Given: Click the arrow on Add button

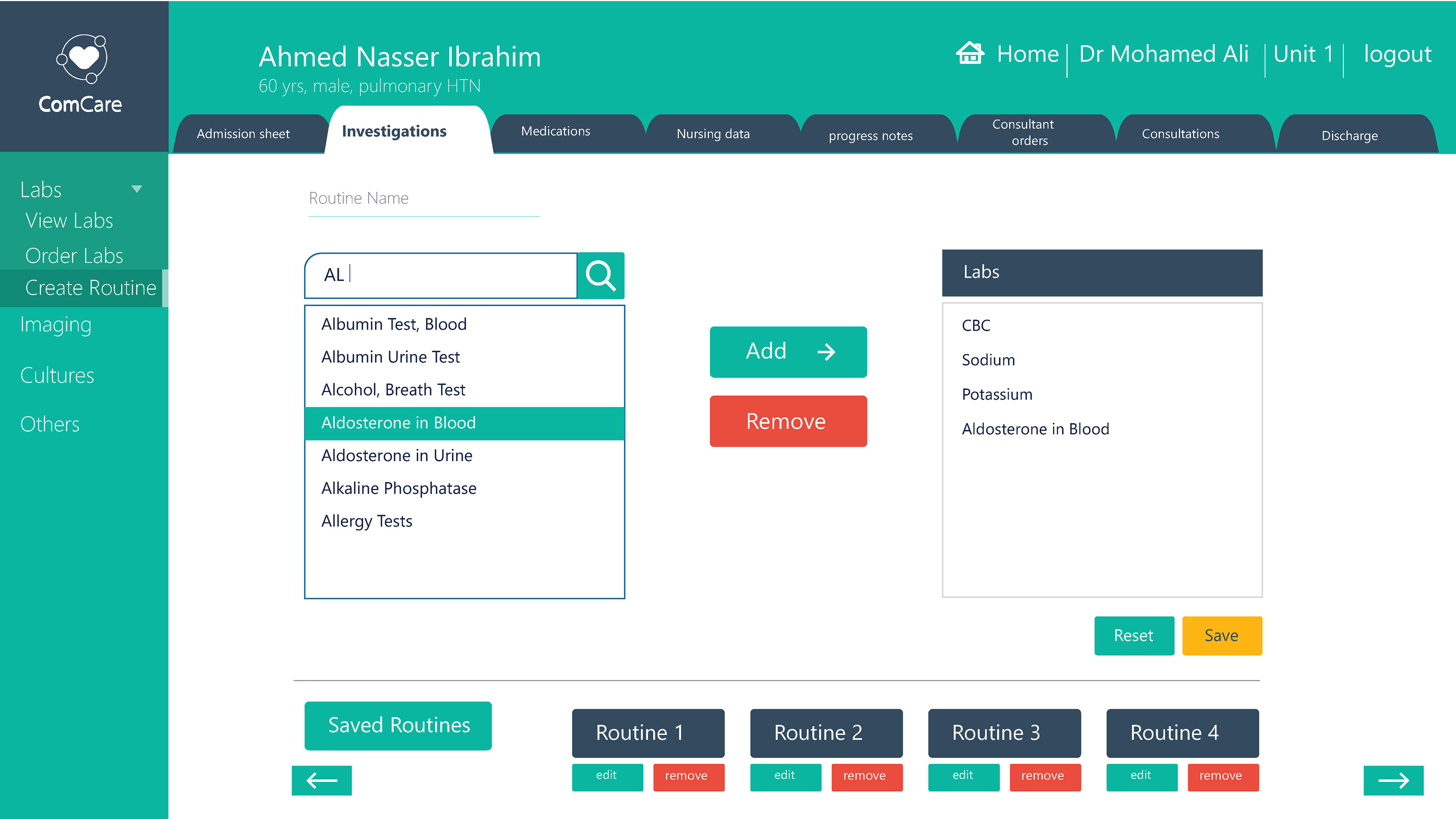Looking at the screenshot, I should pyautogui.click(x=826, y=351).
